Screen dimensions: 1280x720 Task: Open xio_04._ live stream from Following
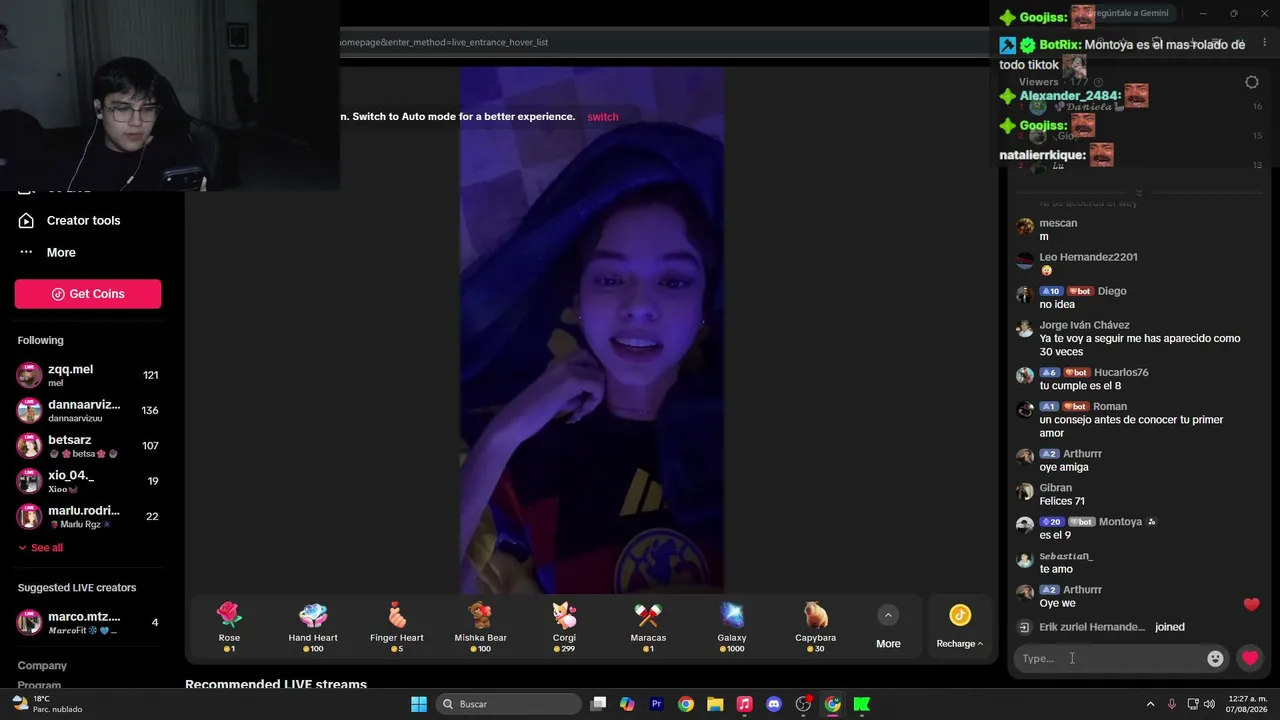coord(88,481)
